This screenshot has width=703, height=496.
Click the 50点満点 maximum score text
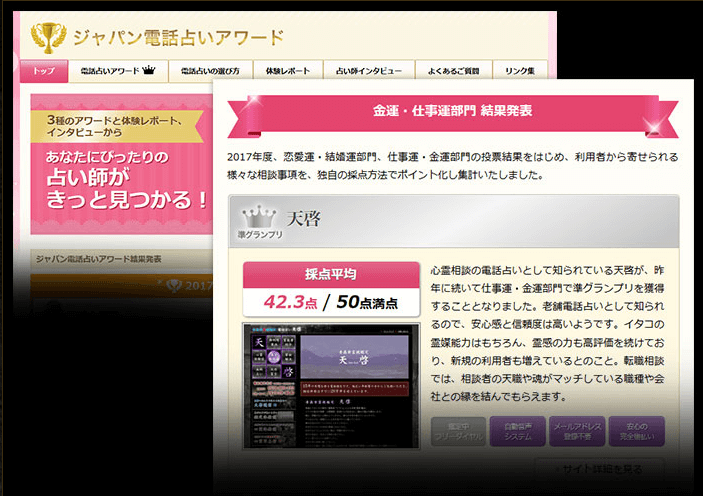coord(367,302)
